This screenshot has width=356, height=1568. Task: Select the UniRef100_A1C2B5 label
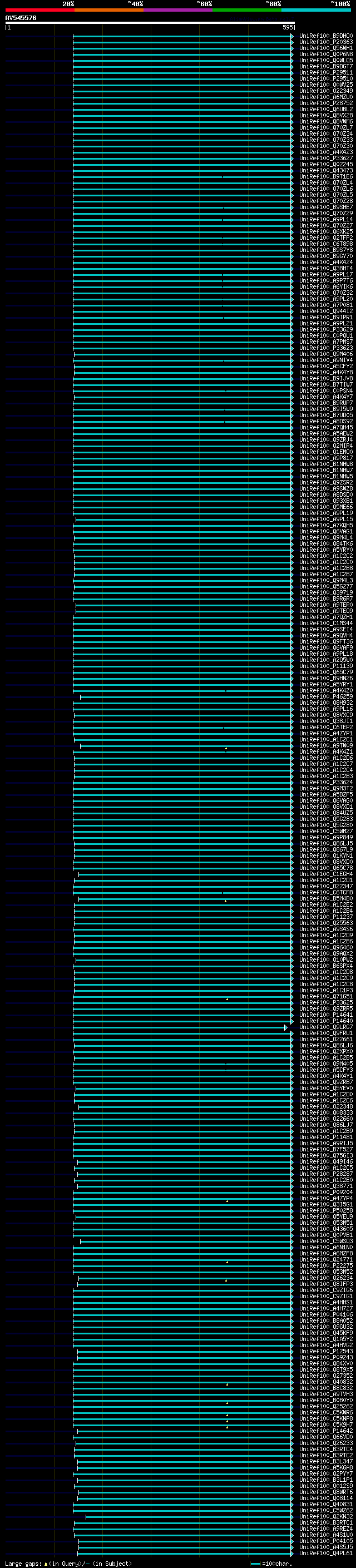pyautogui.click(x=326, y=1057)
